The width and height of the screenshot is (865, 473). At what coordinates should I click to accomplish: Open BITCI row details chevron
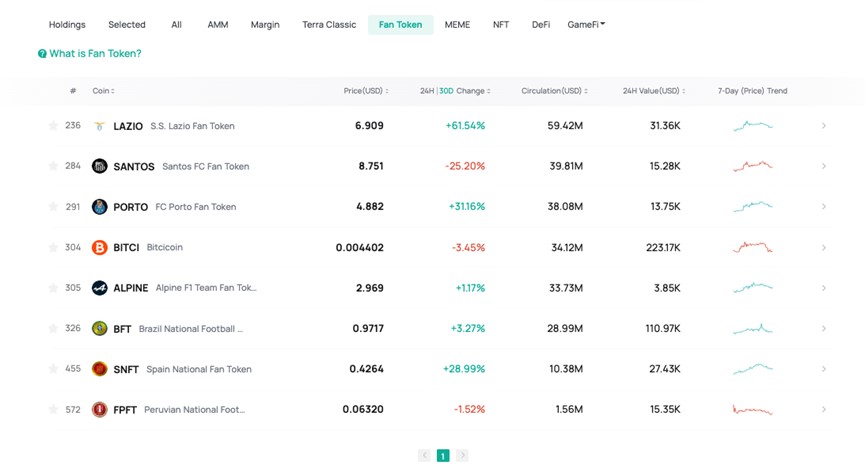tap(824, 247)
